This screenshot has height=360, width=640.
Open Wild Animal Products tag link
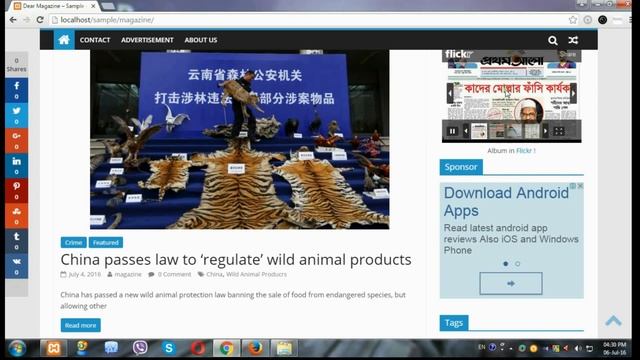(x=256, y=274)
